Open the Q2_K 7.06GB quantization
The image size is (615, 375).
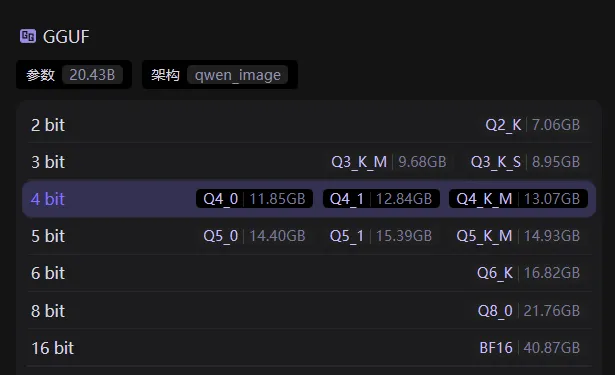click(533, 125)
